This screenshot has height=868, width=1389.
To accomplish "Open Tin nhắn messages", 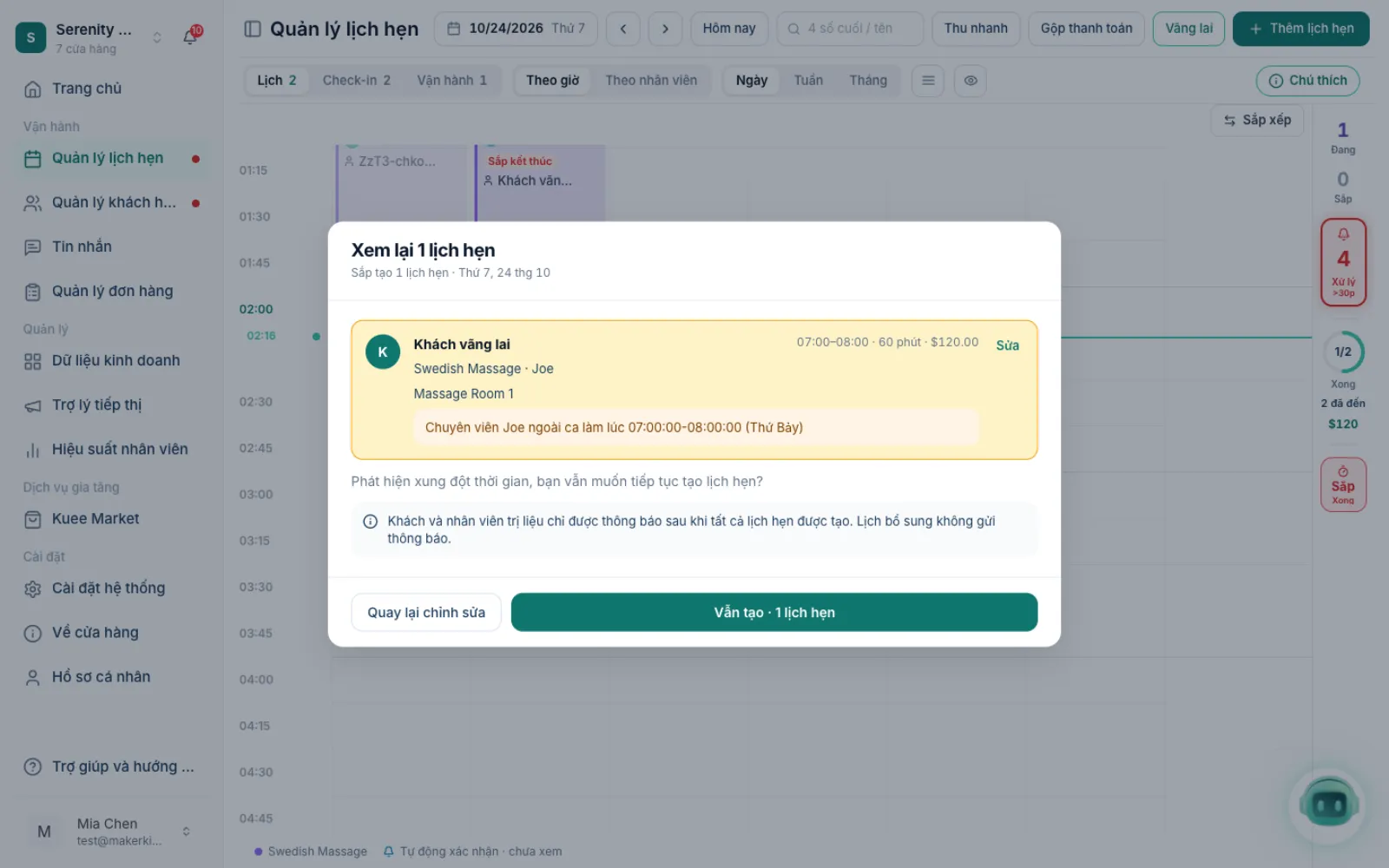I will tap(111, 247).
